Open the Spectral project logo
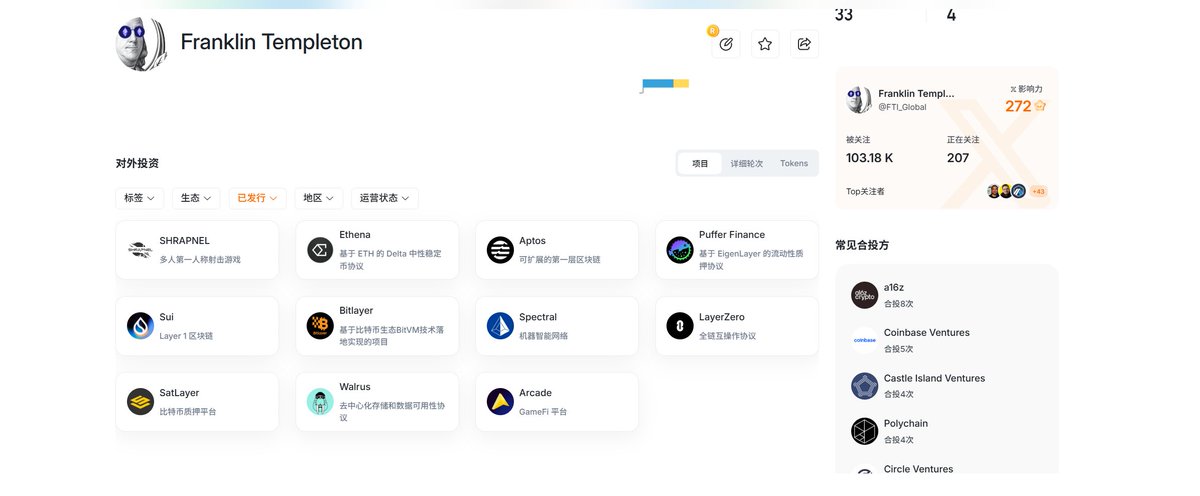Screen dimensions: 1200x496 (500, 326)
